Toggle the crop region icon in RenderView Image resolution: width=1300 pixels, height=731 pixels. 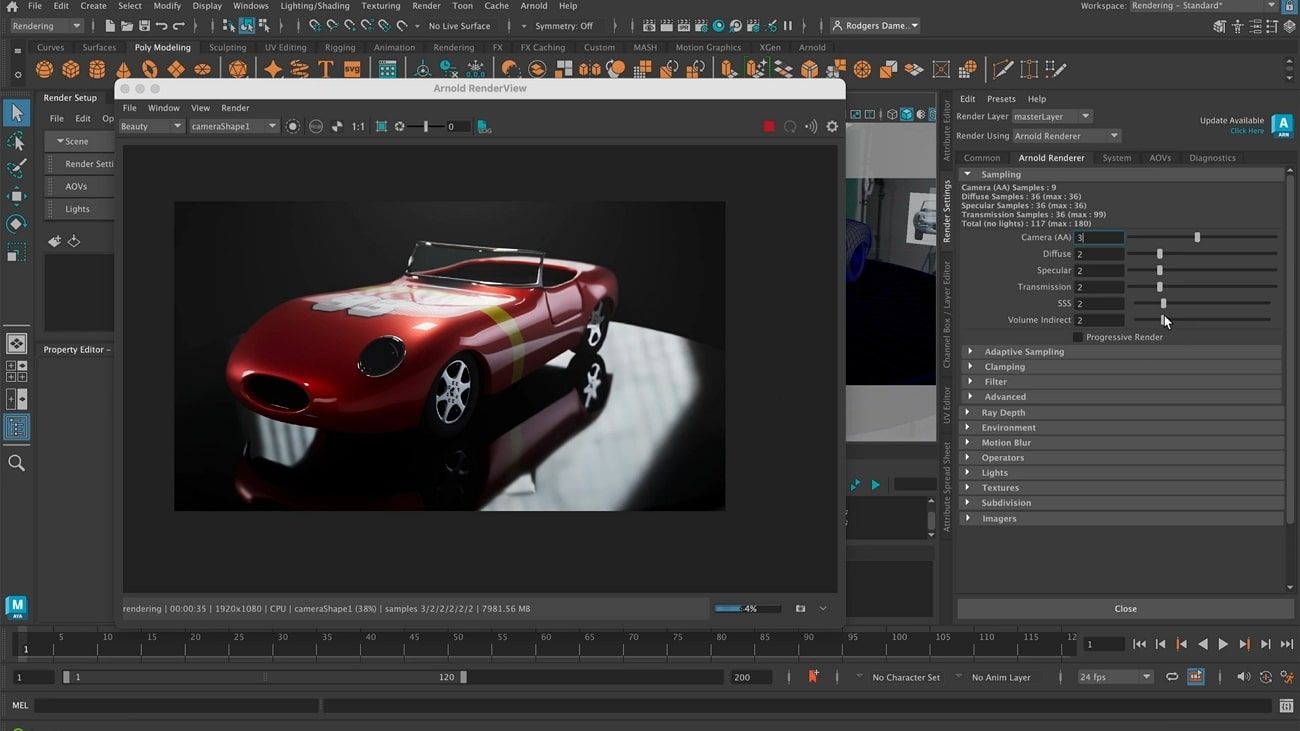coord(381,127)
